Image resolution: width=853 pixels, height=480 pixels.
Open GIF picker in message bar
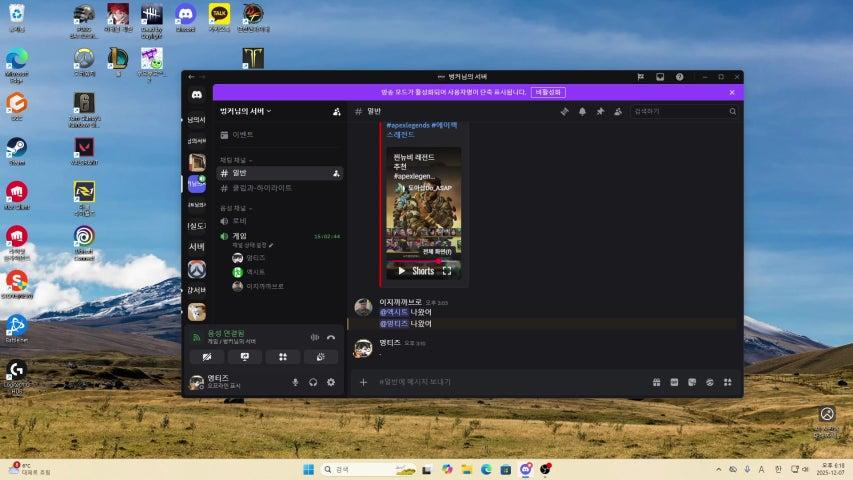[x=674, y=382]
